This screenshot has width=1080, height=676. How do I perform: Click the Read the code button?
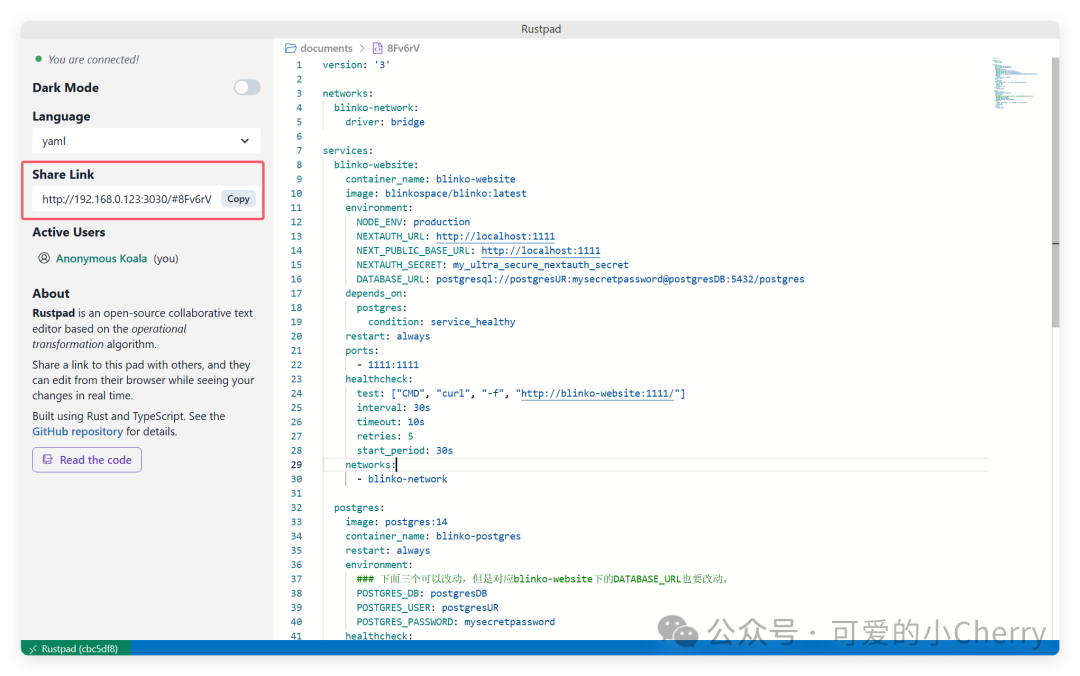point(87,460)
